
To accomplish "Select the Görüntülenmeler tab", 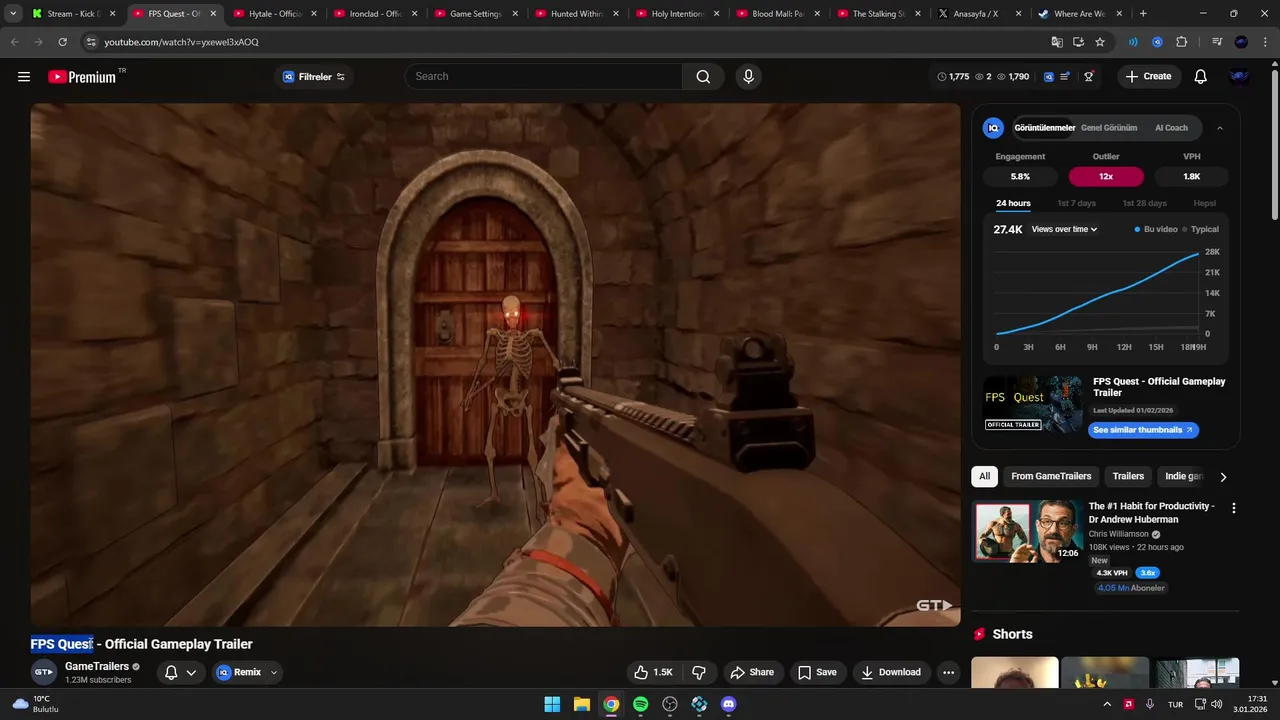I will (x=1045, y=128).
